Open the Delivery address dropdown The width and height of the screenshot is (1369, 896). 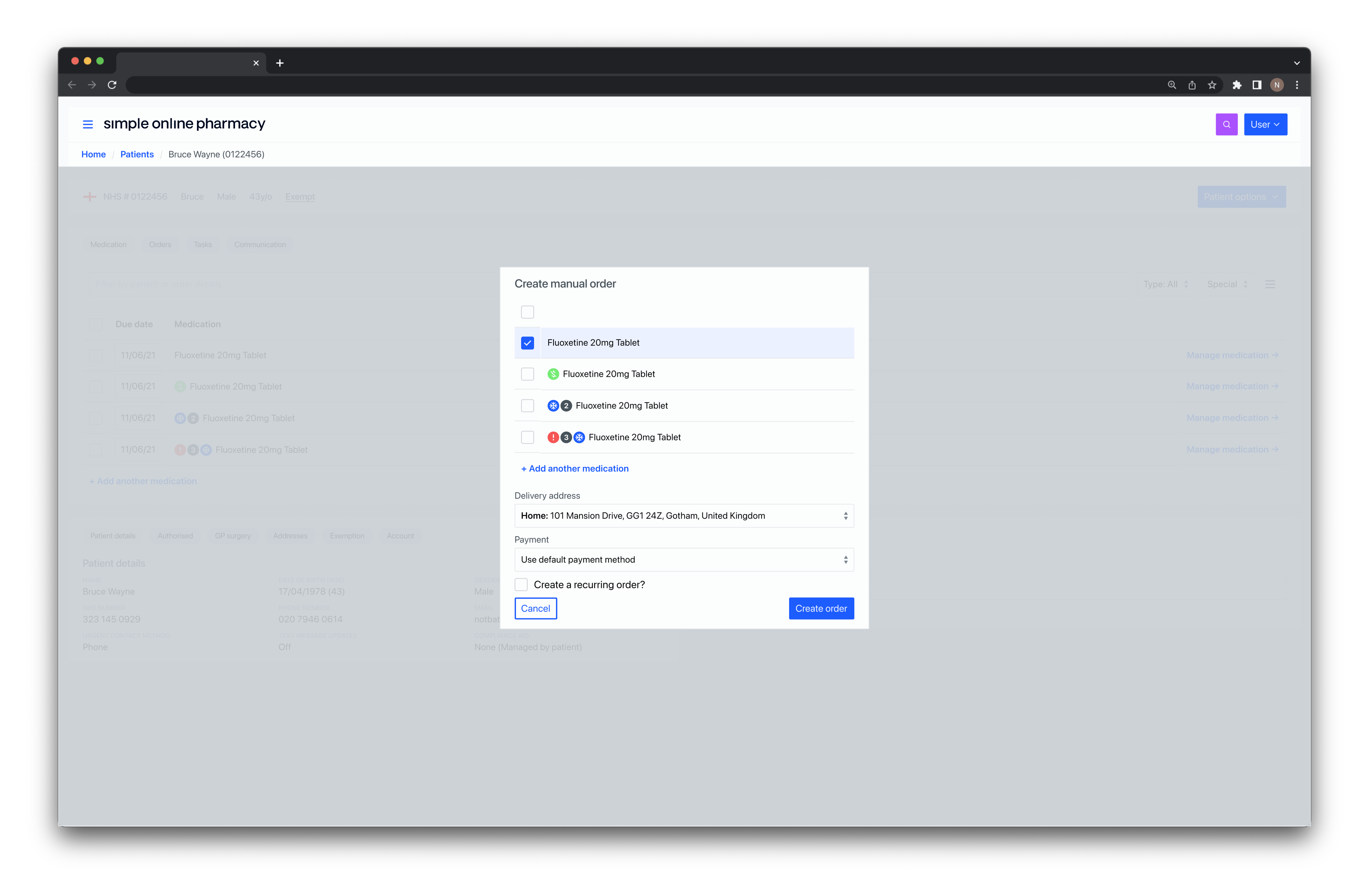pos(684,516)
